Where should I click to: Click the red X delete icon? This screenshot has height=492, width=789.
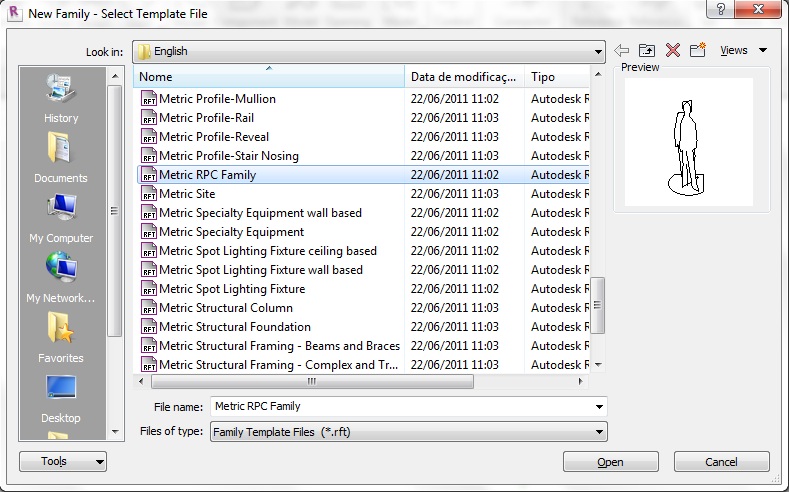click(x=673, y=50)
